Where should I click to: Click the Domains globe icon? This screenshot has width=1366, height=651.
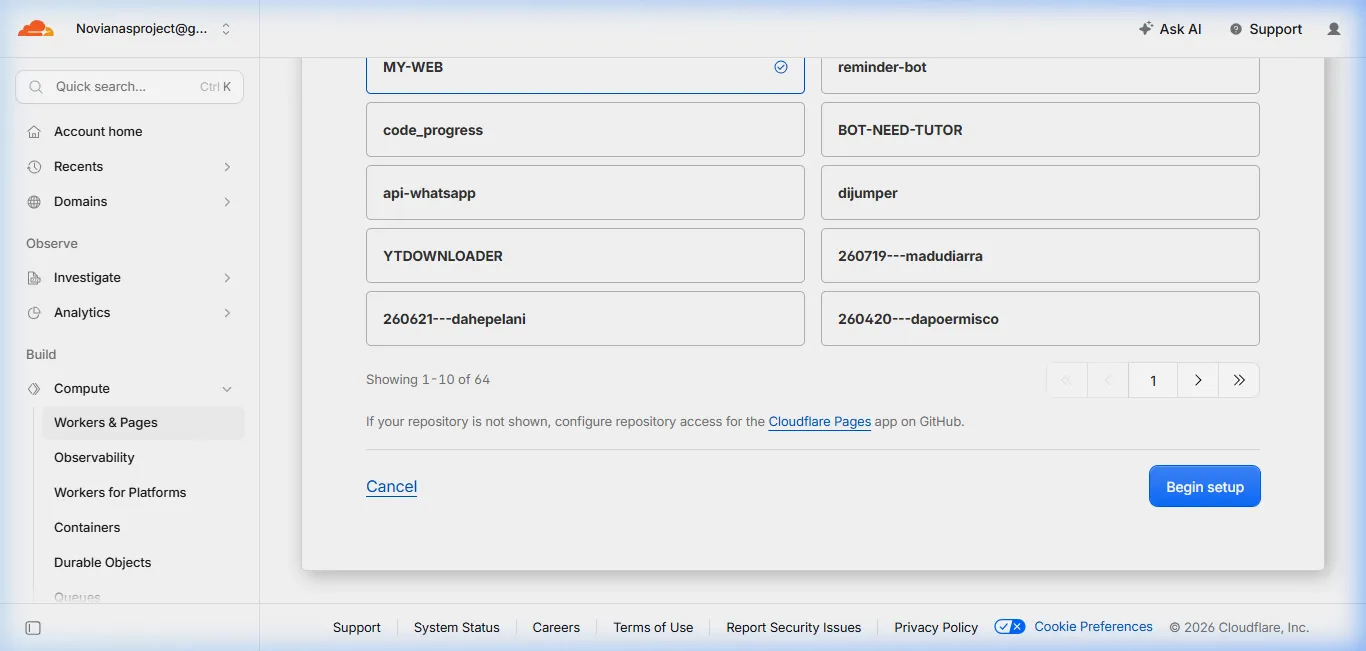(x=34, y=201)
